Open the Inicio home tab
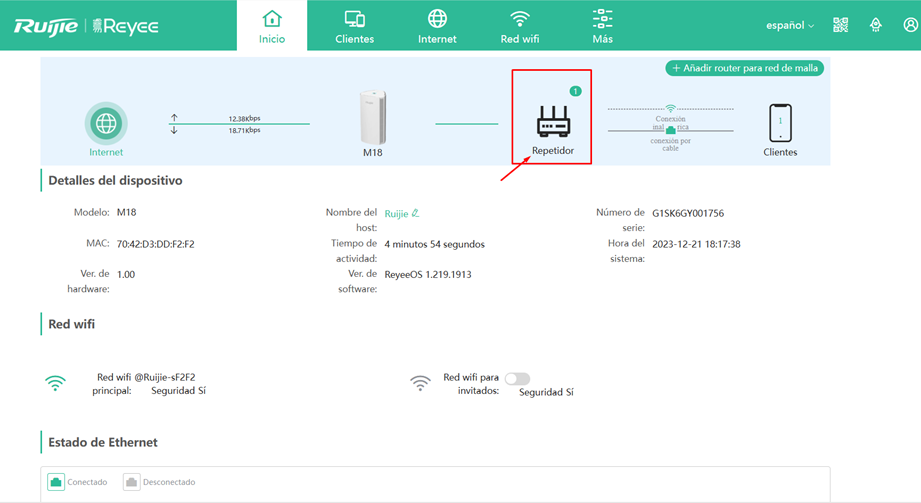 click(x=272, y=26)
